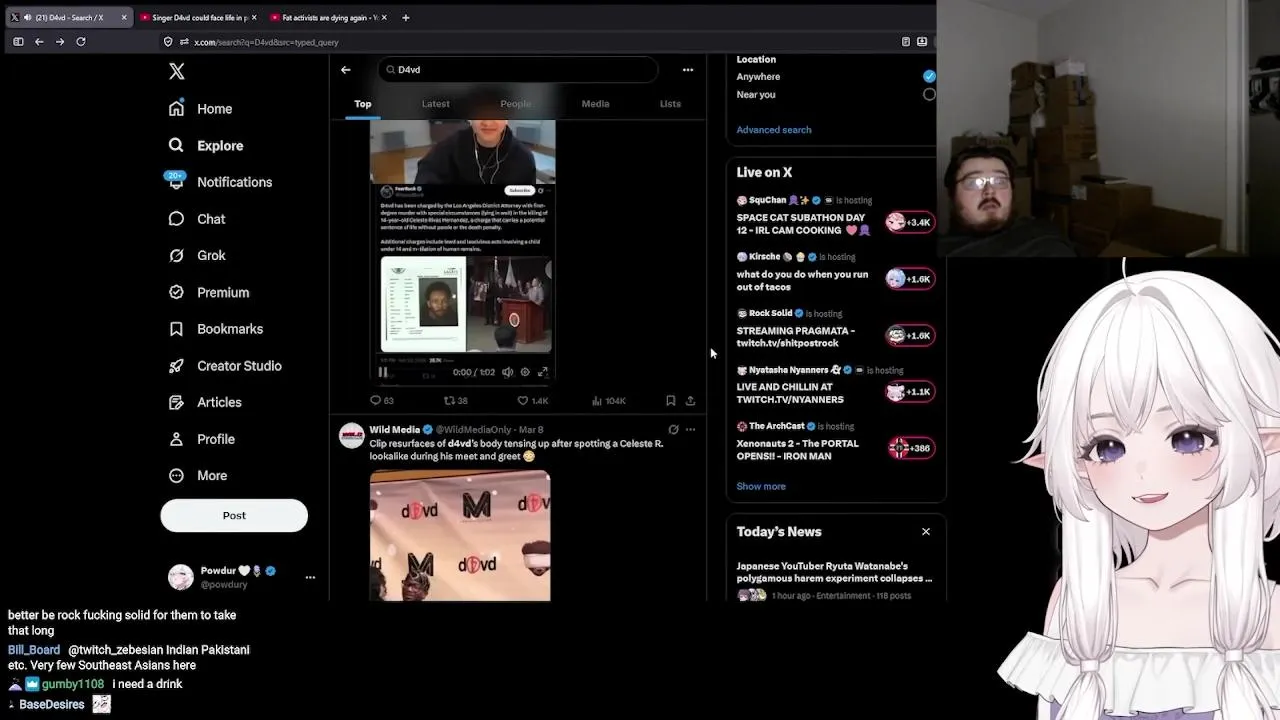Click browser back arrow button
Viewport: 1280px width, 720px height.
39,42
